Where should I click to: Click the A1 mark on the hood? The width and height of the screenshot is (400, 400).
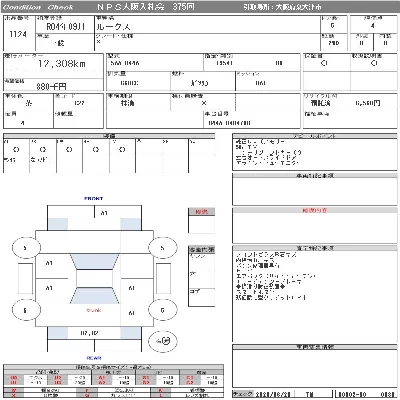pyautogui.click(x=104, y=213)
